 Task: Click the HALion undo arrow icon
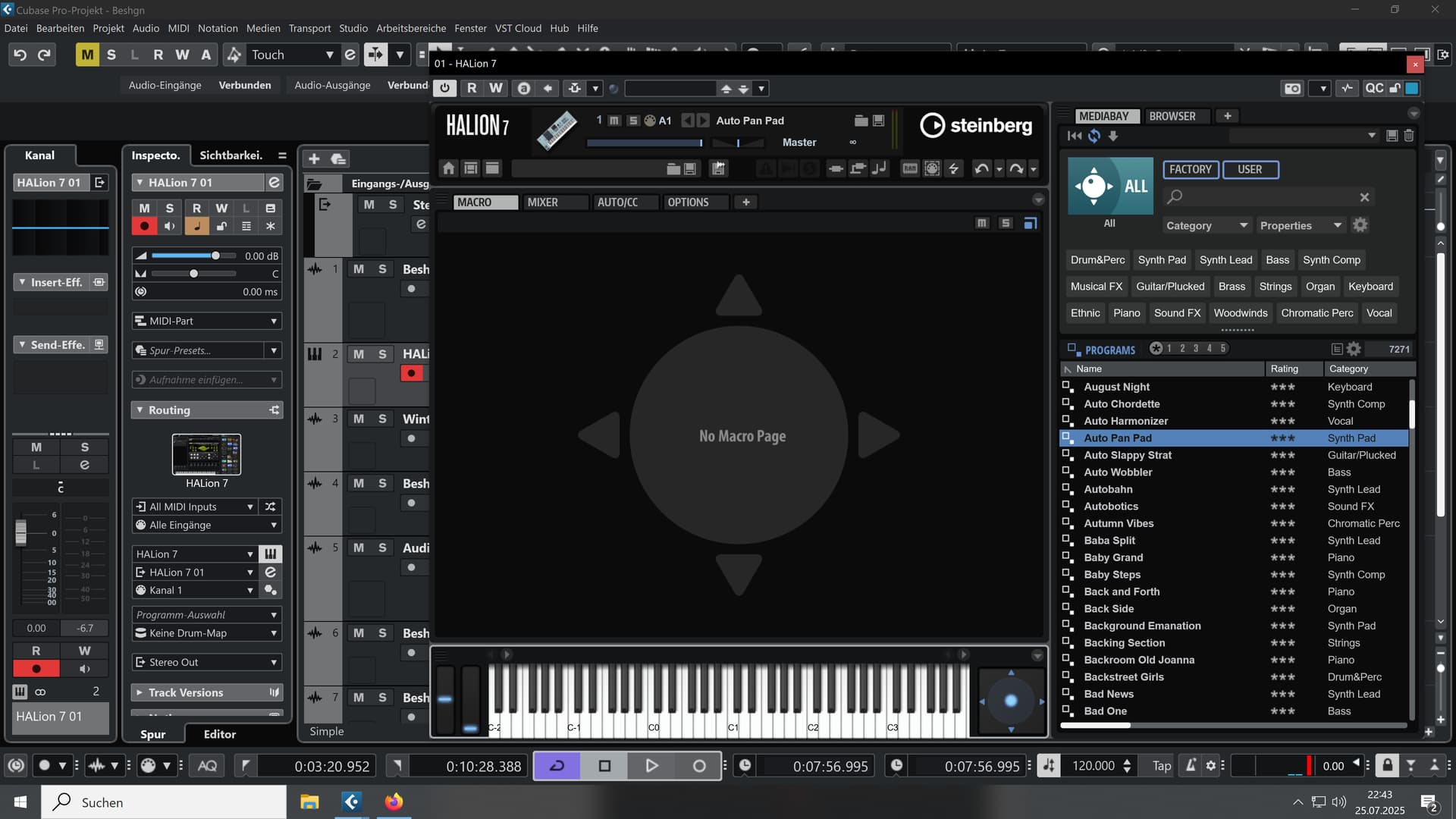tap(981, 168)
